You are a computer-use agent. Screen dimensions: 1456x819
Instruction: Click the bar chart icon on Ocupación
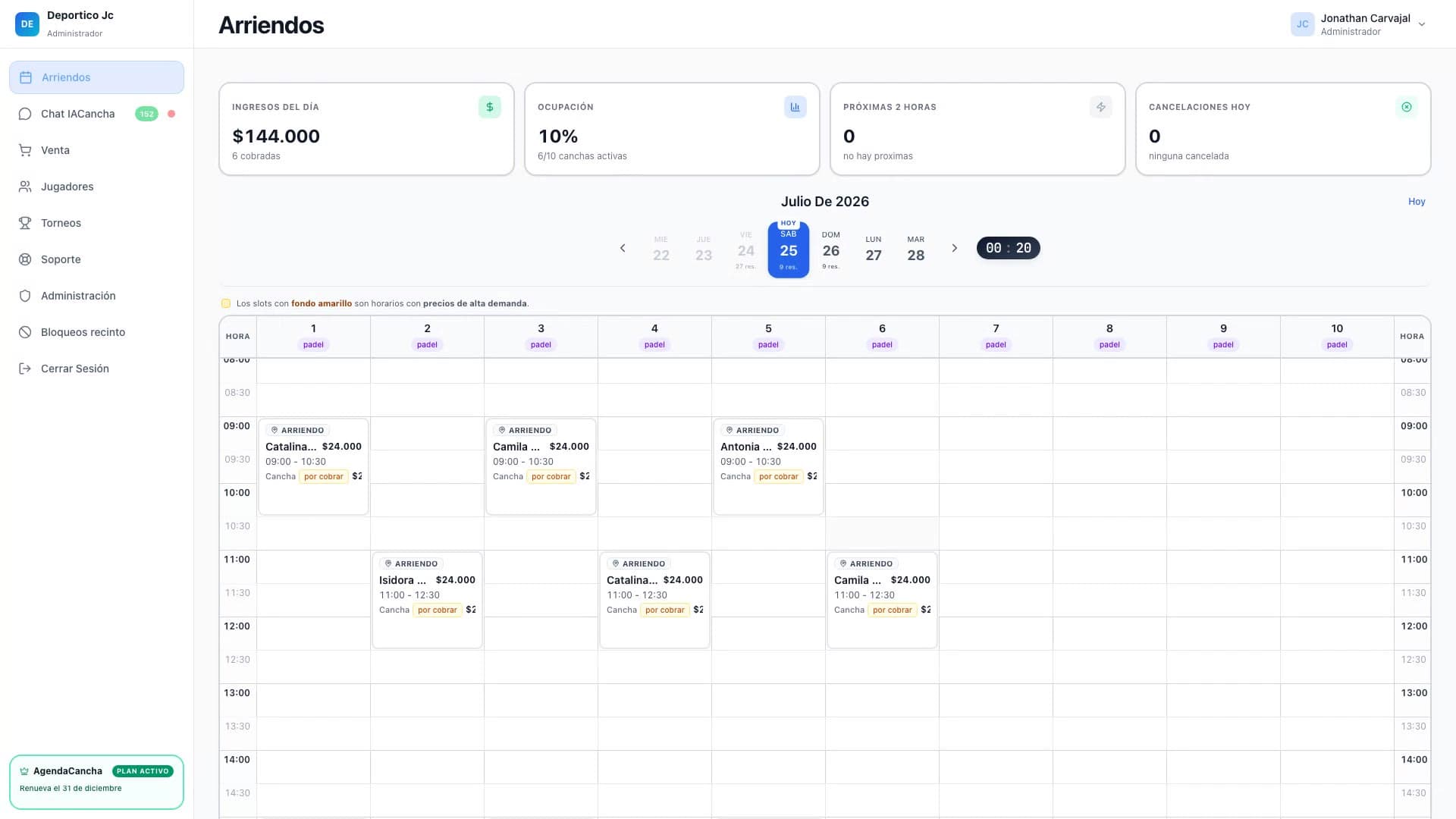point(795,107)
